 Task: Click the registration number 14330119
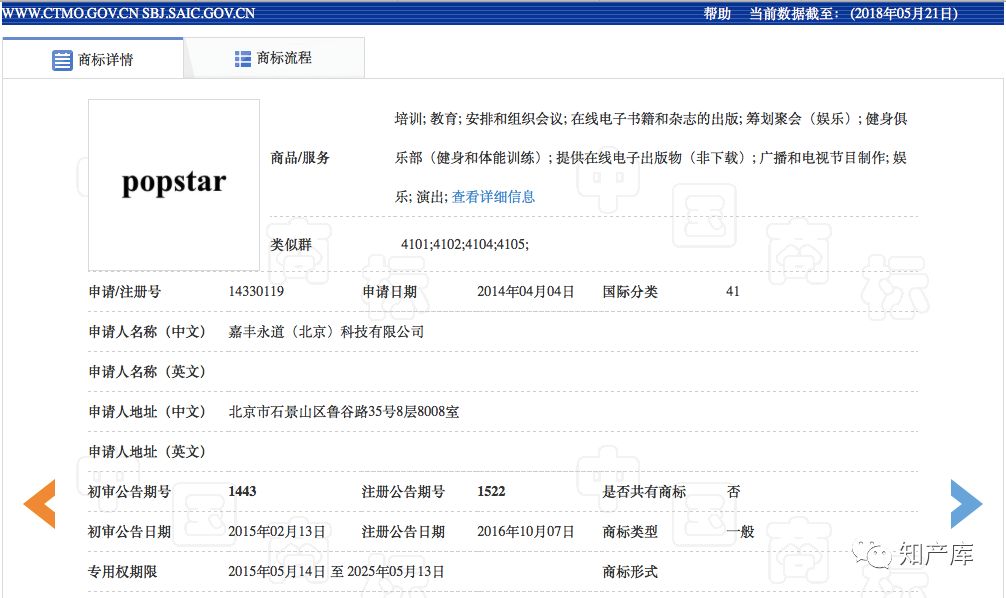point(256,292)
